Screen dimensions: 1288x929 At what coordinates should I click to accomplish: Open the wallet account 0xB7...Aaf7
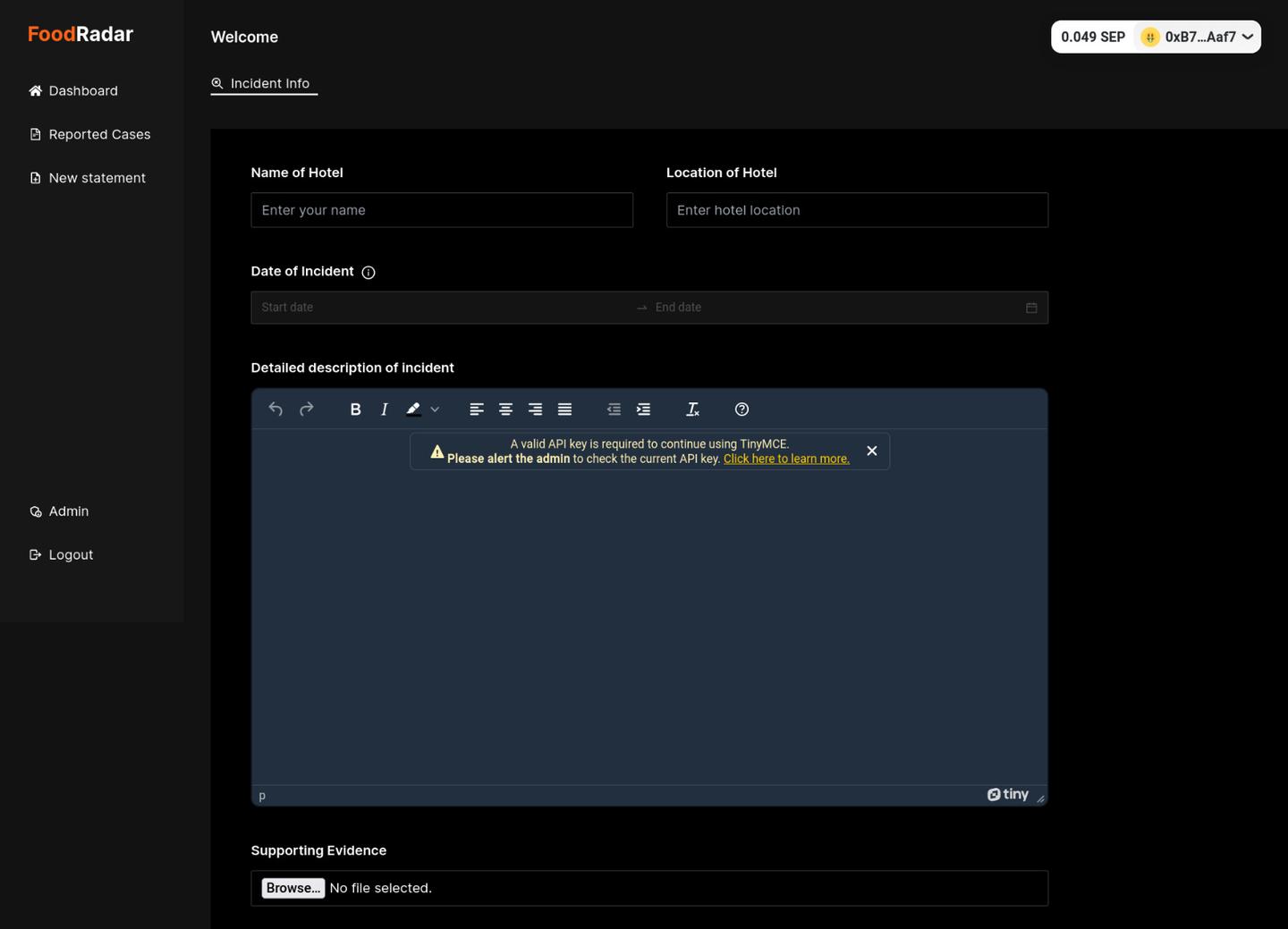click(x=1198, y=37)
